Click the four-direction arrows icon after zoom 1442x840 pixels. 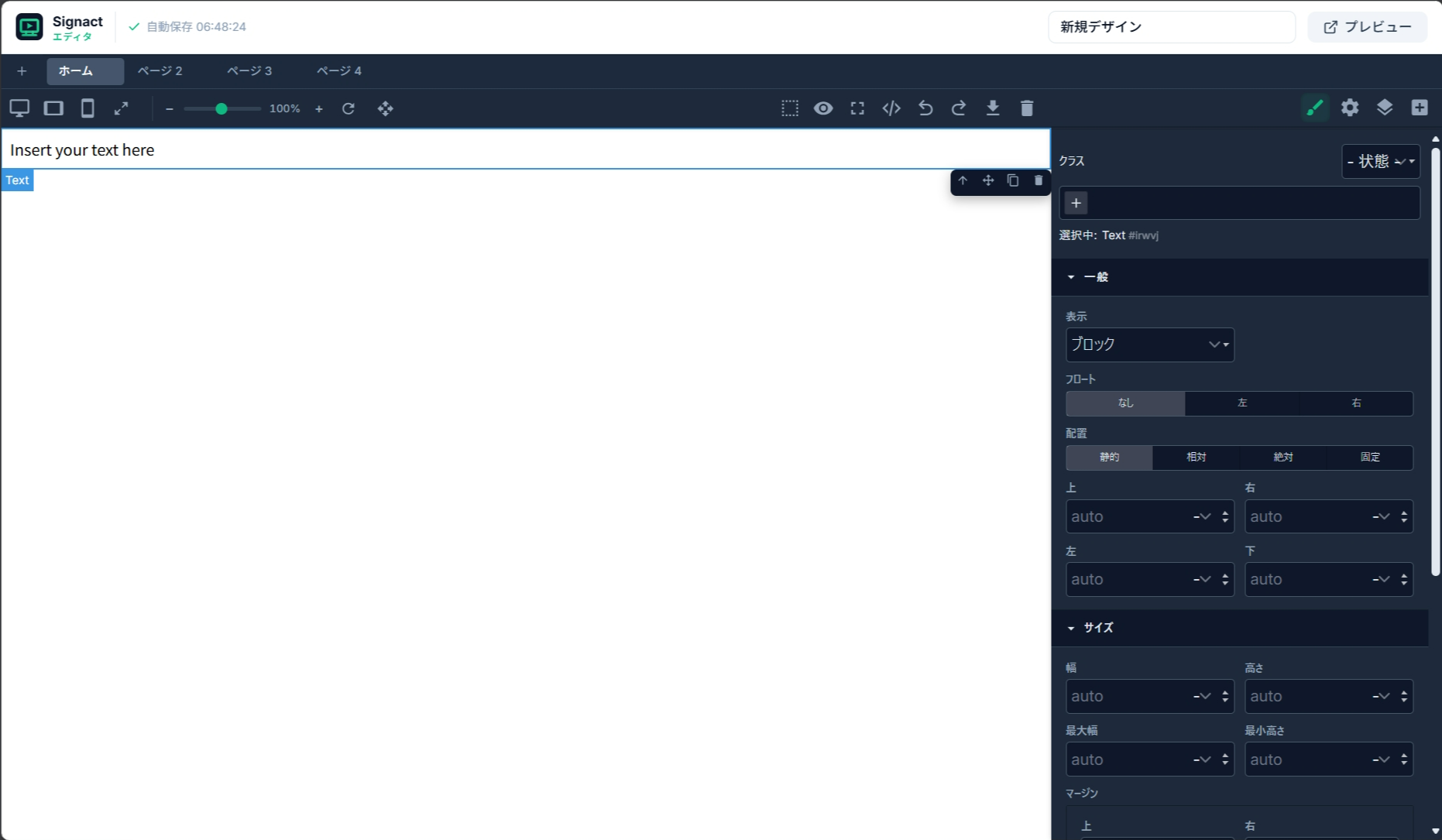[385, 108]
